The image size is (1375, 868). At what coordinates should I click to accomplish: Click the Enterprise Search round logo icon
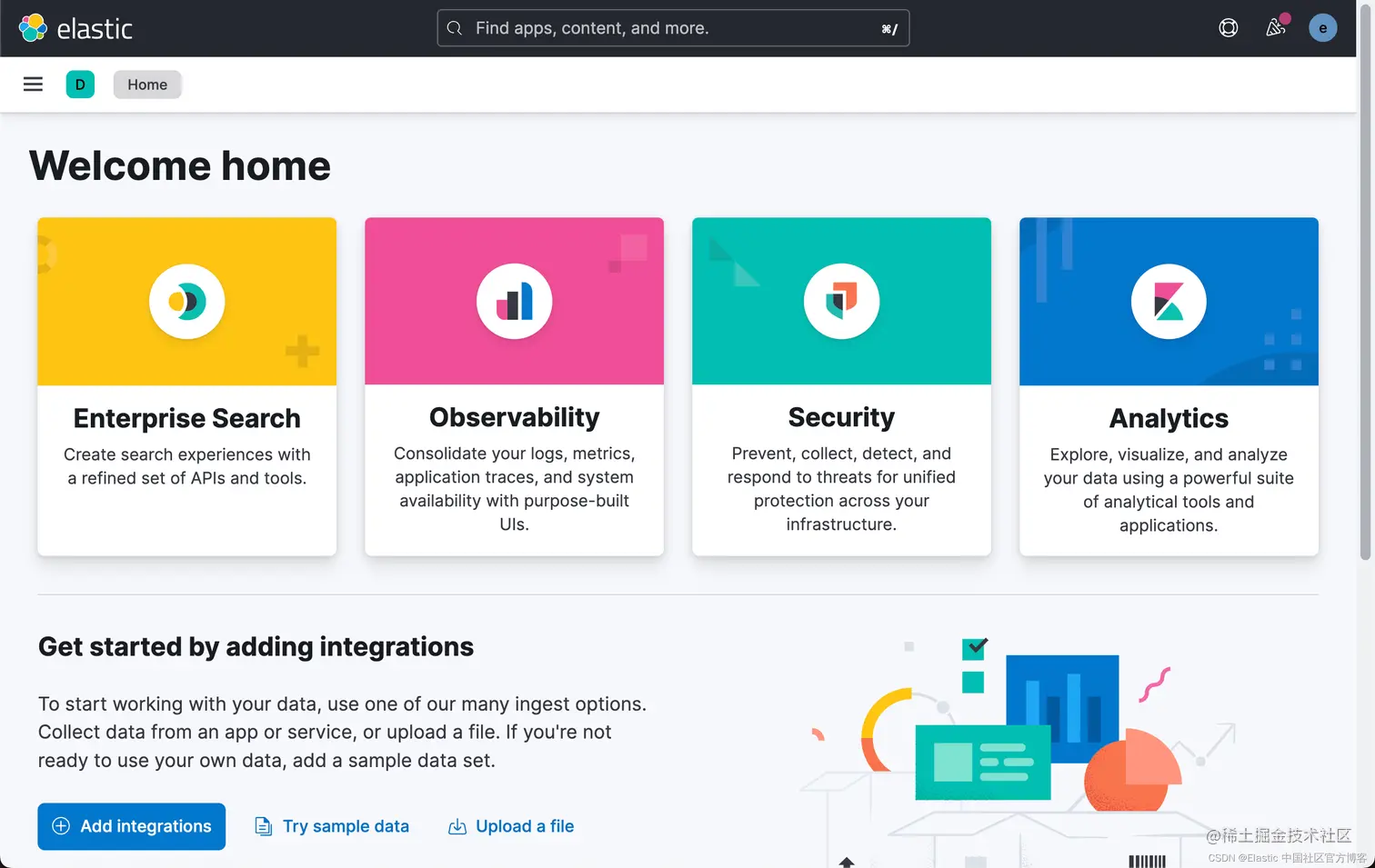point(187,301)
